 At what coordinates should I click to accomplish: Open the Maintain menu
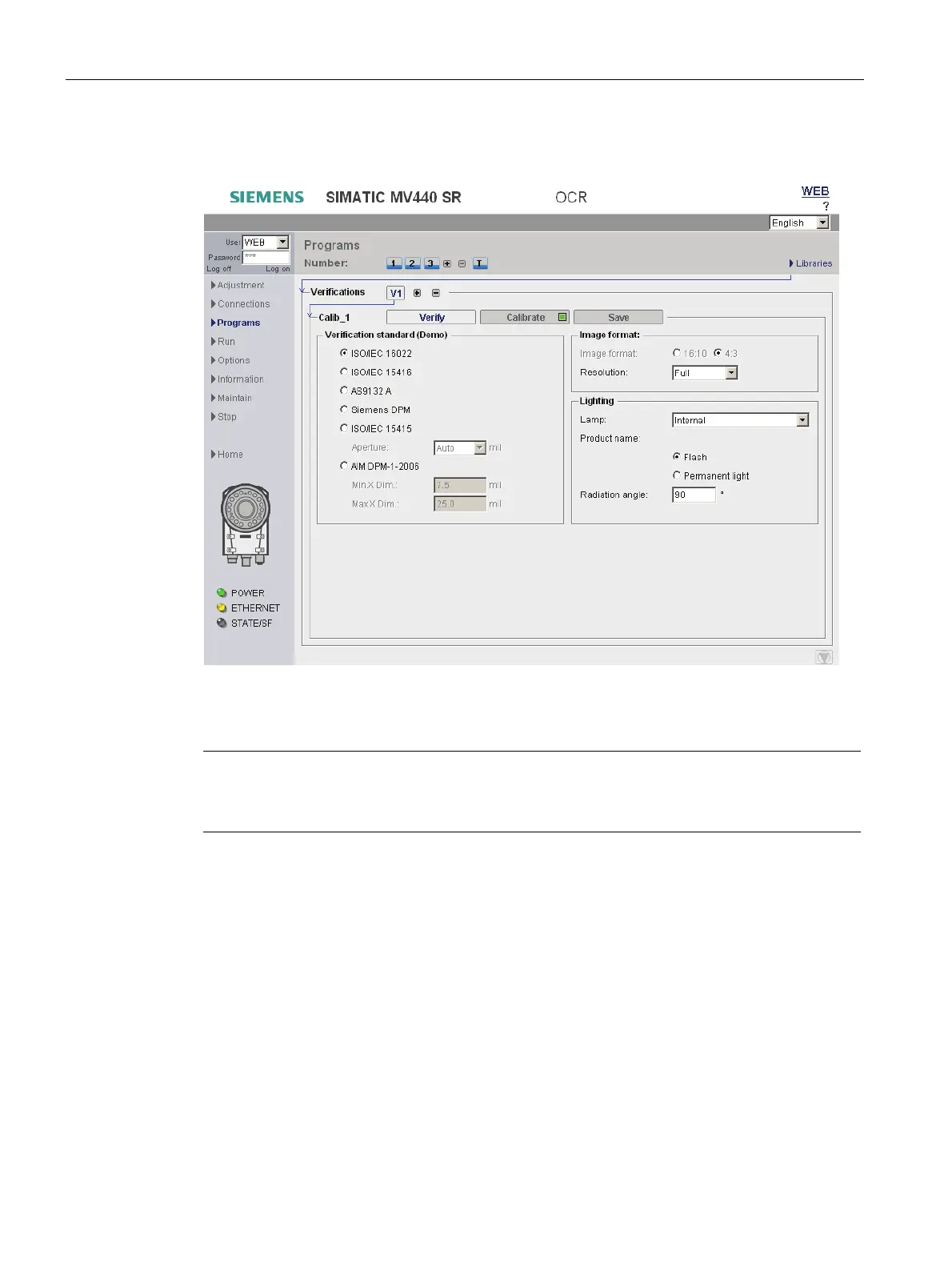click(x=231, y=398)
